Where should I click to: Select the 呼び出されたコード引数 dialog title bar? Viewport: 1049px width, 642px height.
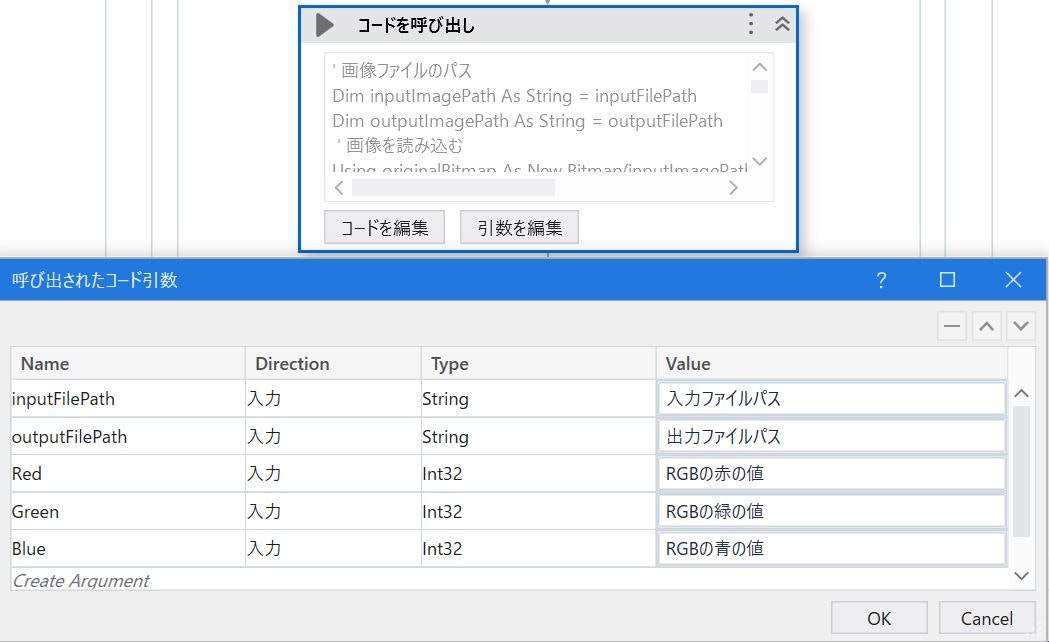click(x=400, y=281)
